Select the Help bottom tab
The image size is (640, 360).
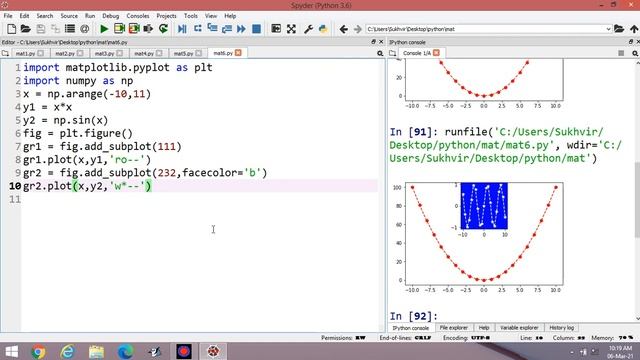coord(484,328)
